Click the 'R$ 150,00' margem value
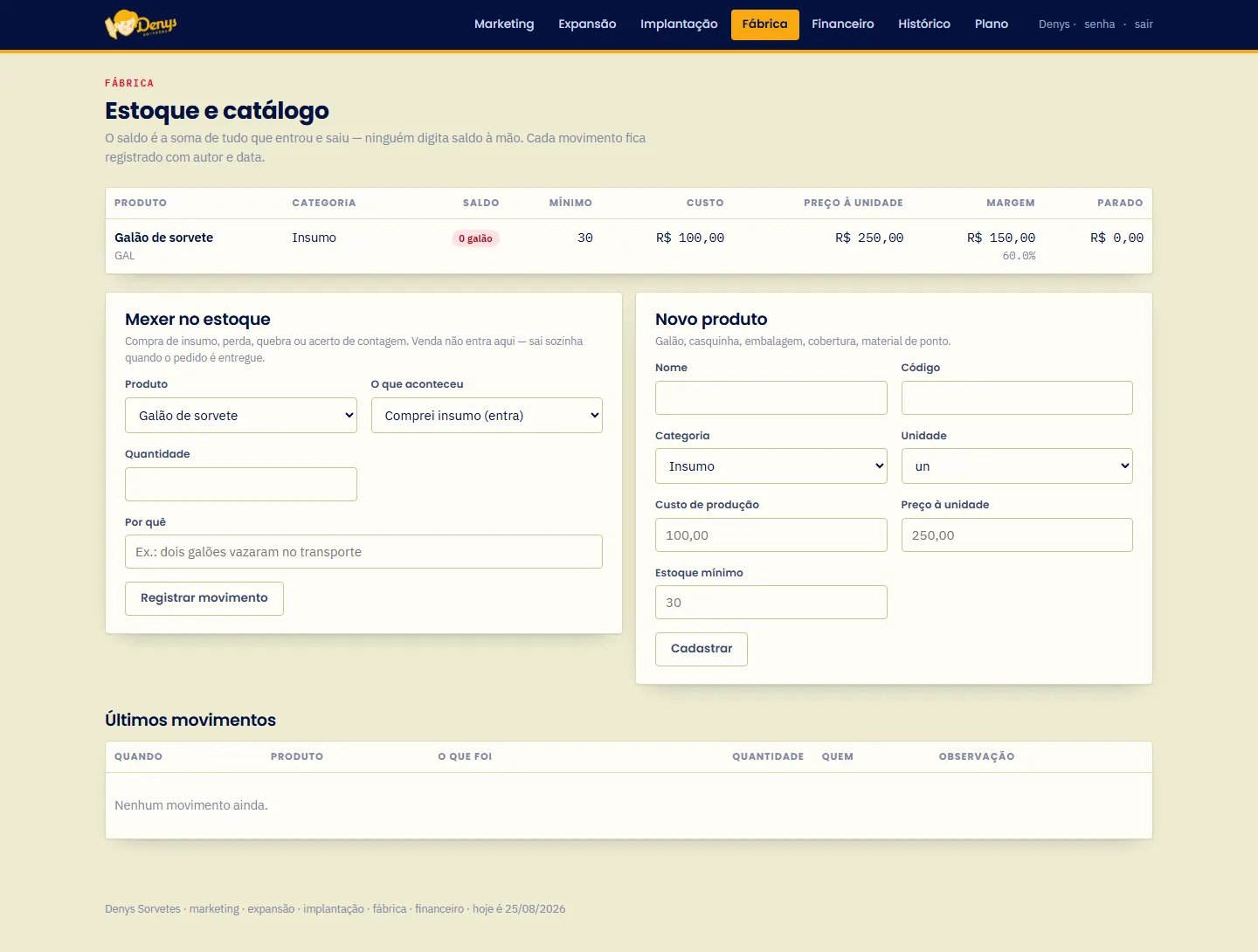Image resolution: width=1258 pixels, height=952 pixels. coord(1001,238)
